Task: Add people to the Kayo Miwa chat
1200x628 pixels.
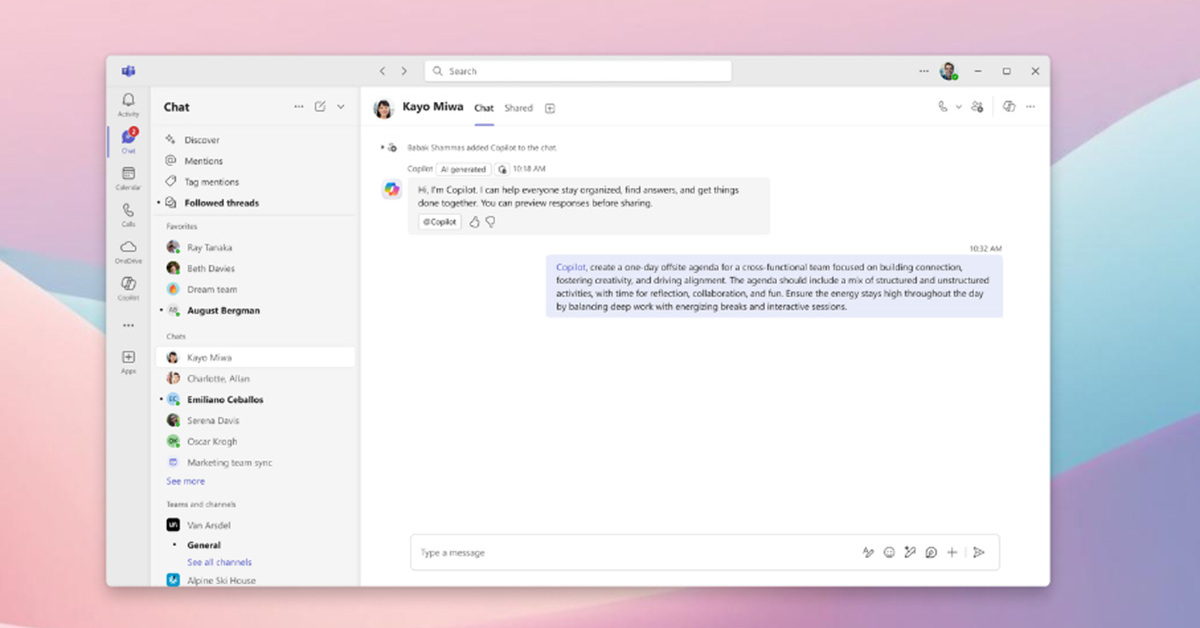Action: 978,106
